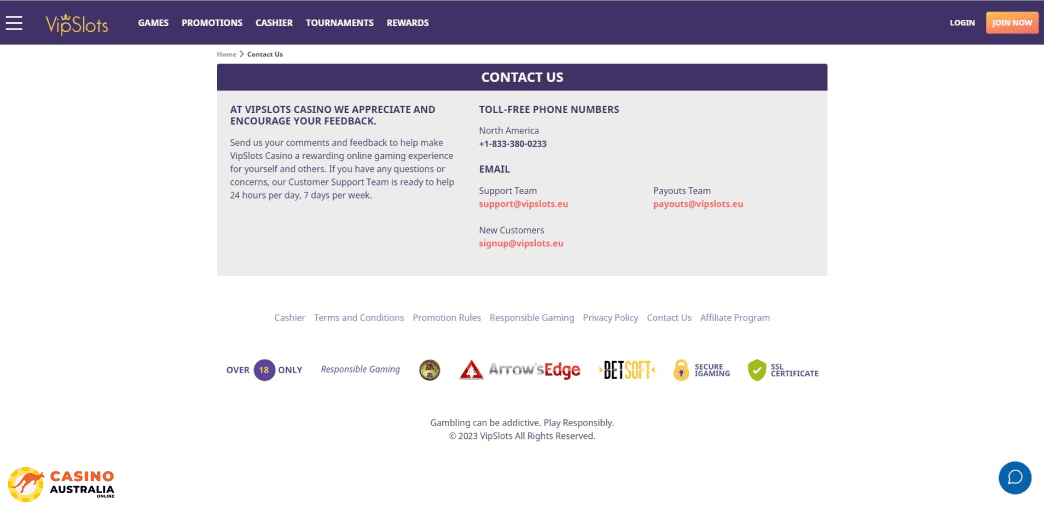
Task: Click the round seal license badge
Action: 429,370
